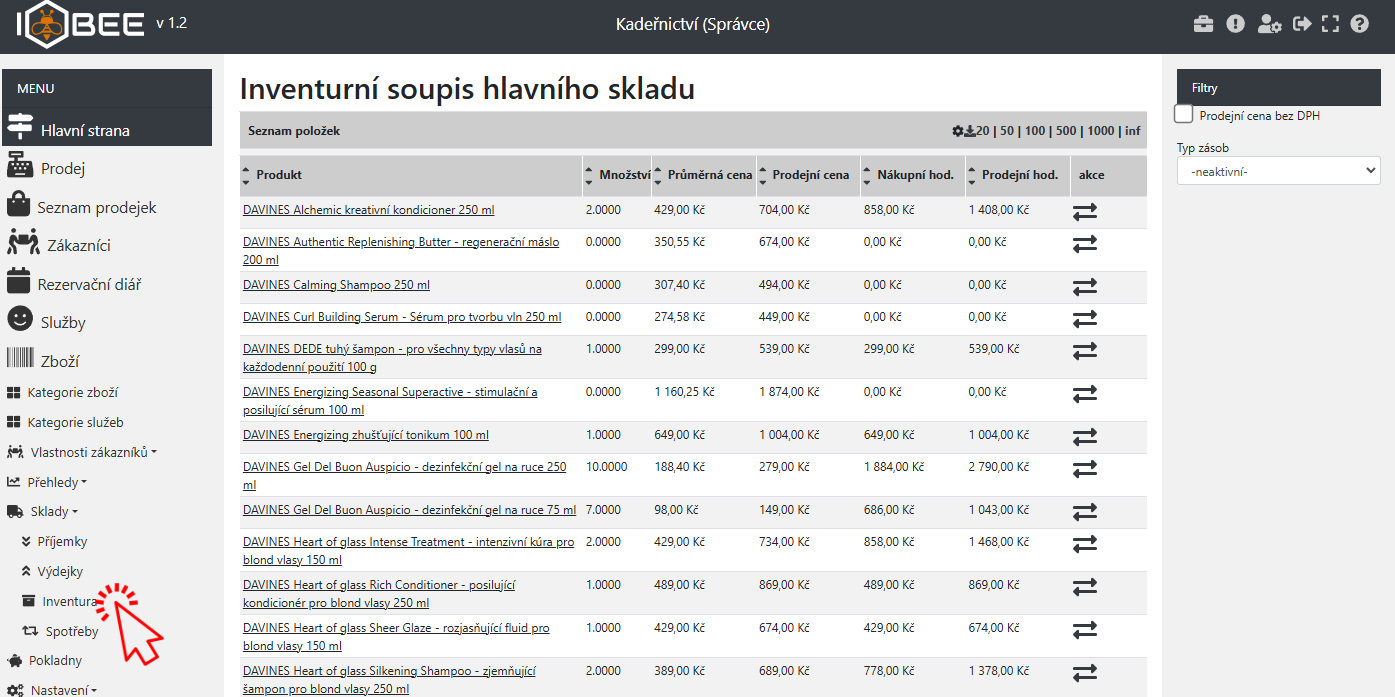The width and height of the screenshot is (1395, 697).
Task: Toggle the Prodejní cena bez DPH checkbox
Action: click(1184, 115)
